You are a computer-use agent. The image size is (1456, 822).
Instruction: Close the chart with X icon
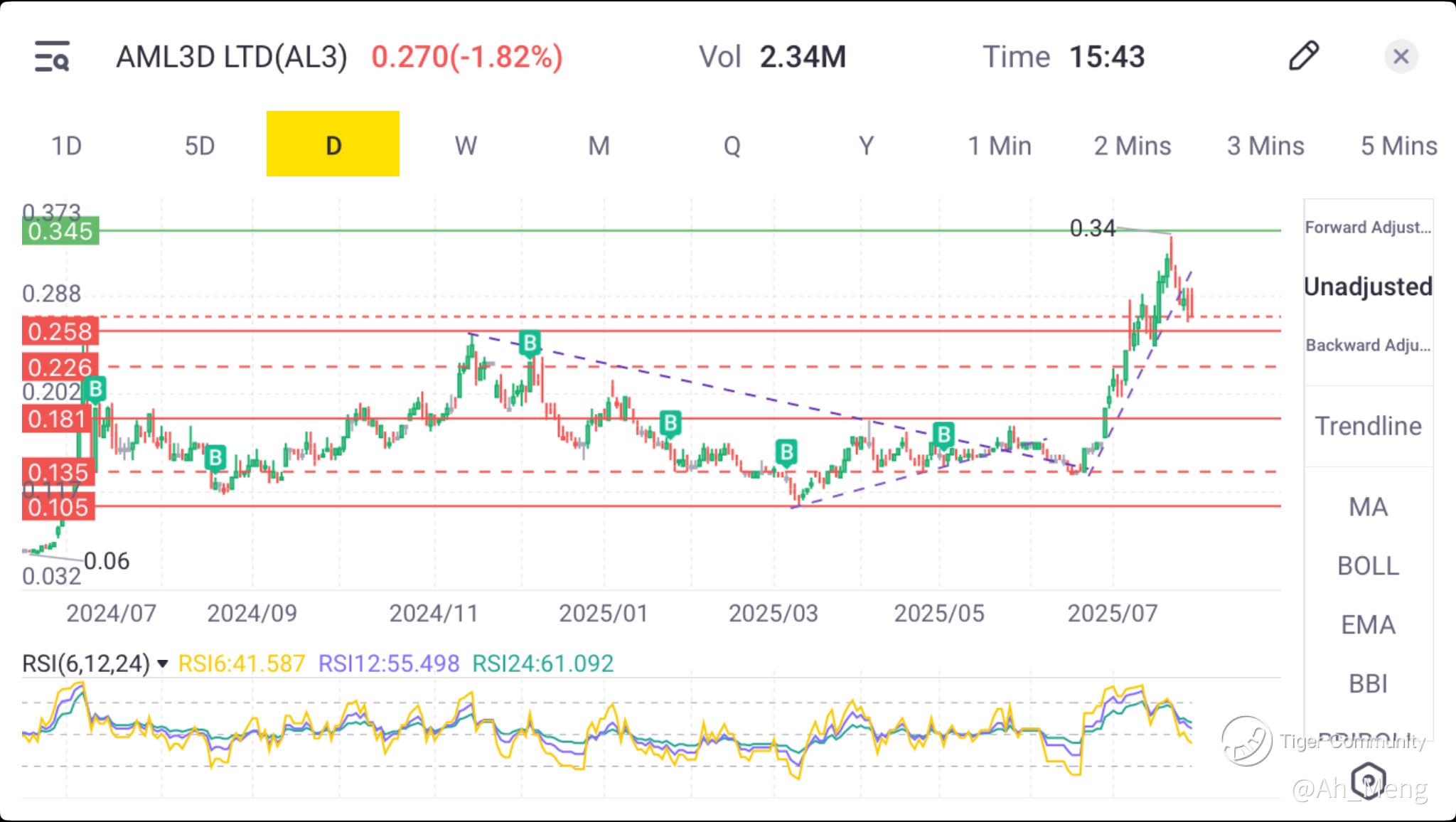(1401, 57)
